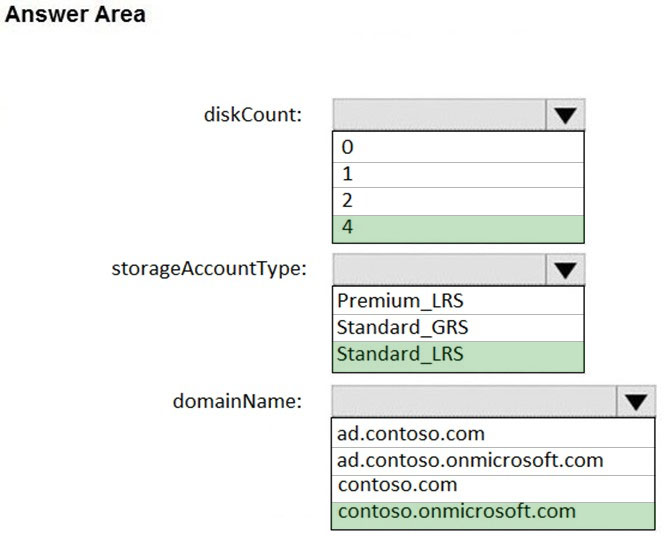Choose contoso.onmicrosoft.com domain name option
This screenshot has width=665, height=542.
coord(493,516)
